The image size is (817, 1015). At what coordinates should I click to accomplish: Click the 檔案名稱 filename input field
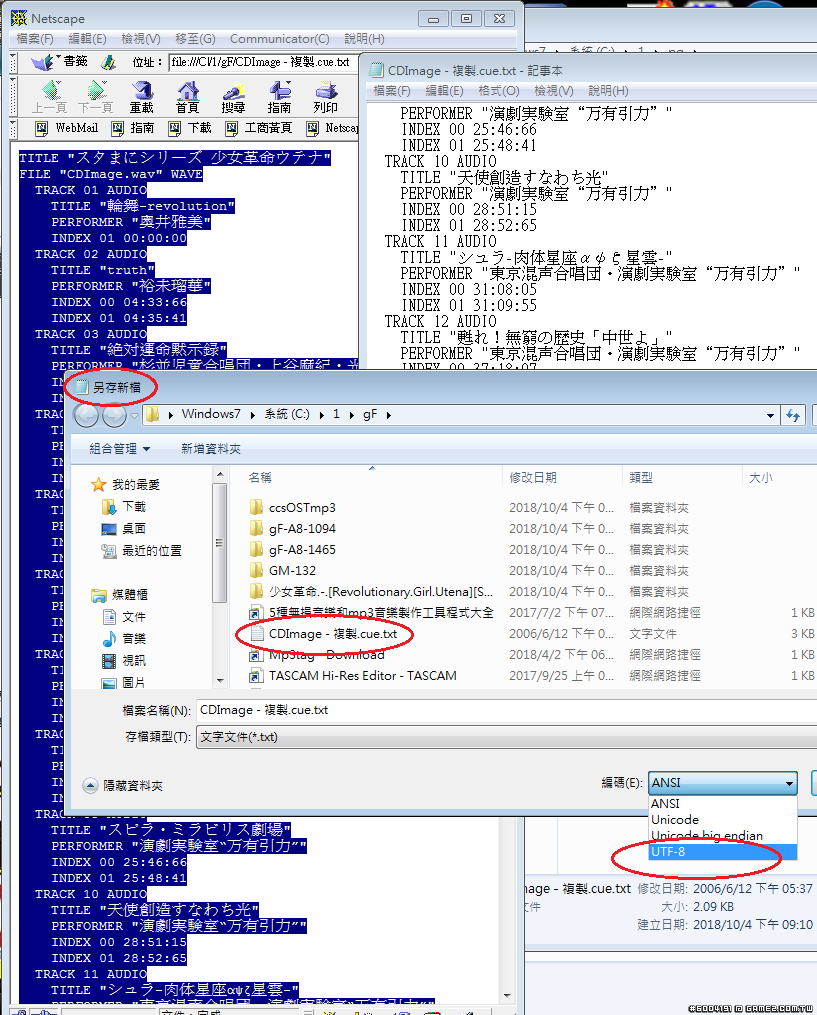click(x=500, y=710)
